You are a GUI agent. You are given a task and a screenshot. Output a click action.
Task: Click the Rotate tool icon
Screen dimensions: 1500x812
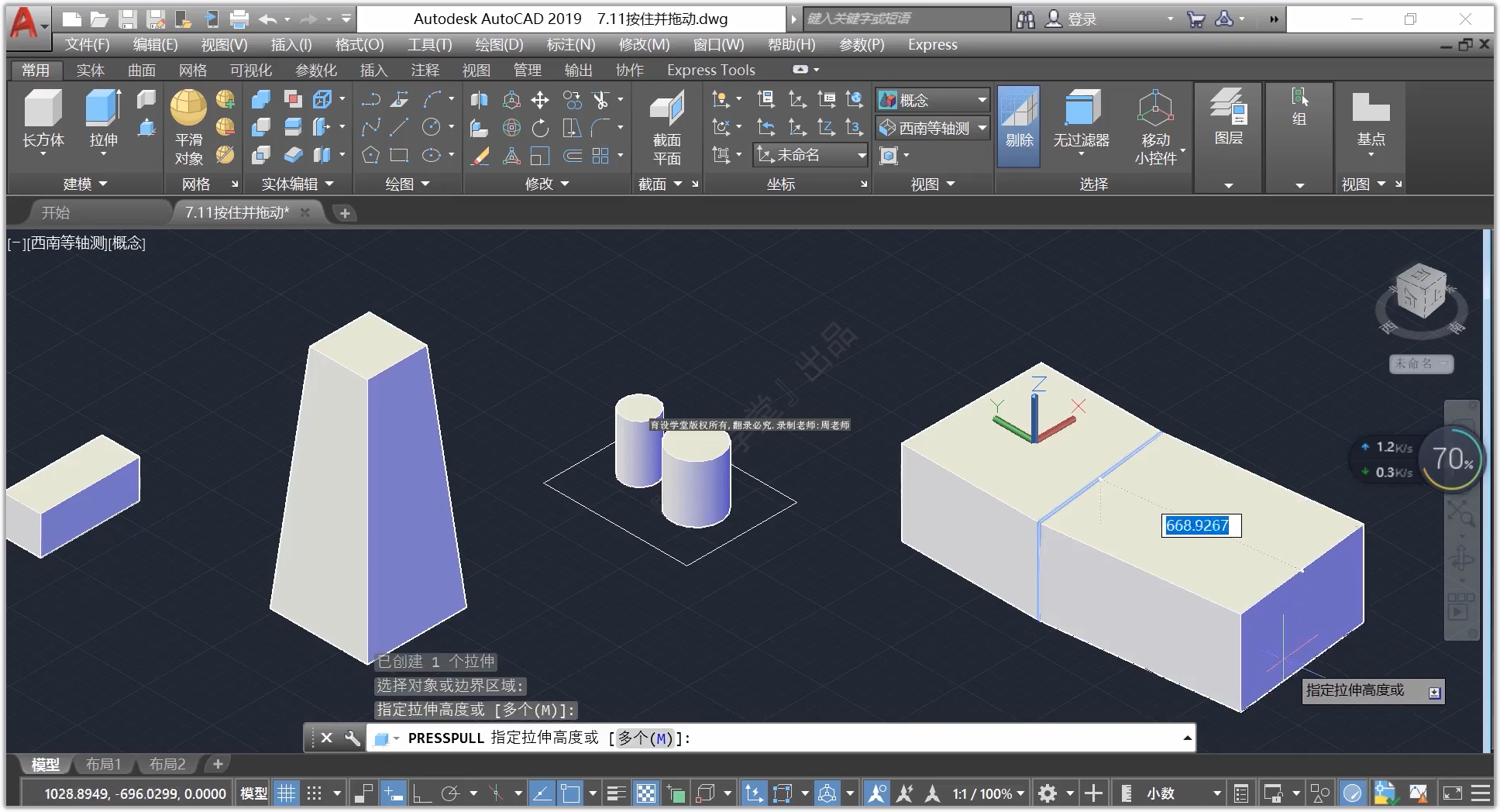540,128
